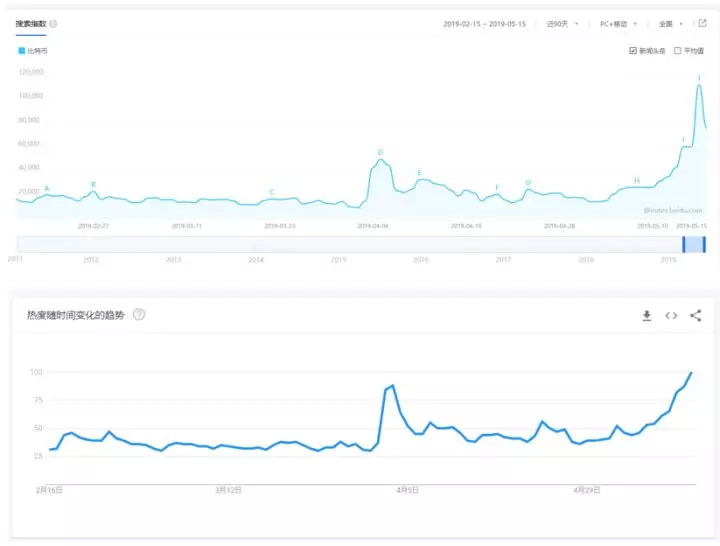Open the 近90天 time range dropdown
Image resolution: width=720 pixels, height=546 pixels.
point(562,24)
